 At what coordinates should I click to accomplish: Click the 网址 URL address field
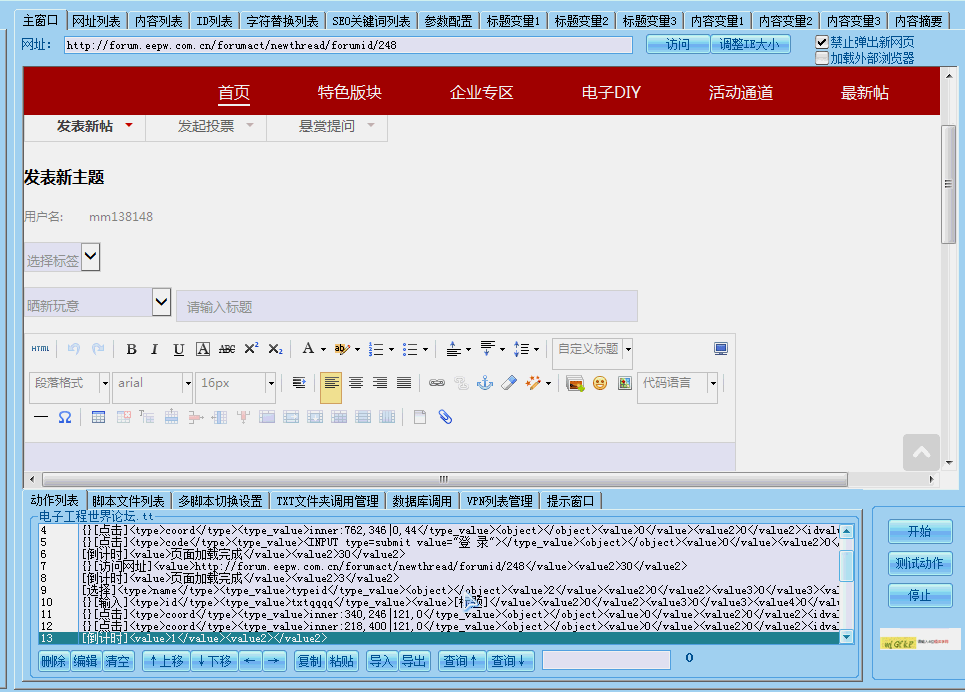tap(348, 45)
